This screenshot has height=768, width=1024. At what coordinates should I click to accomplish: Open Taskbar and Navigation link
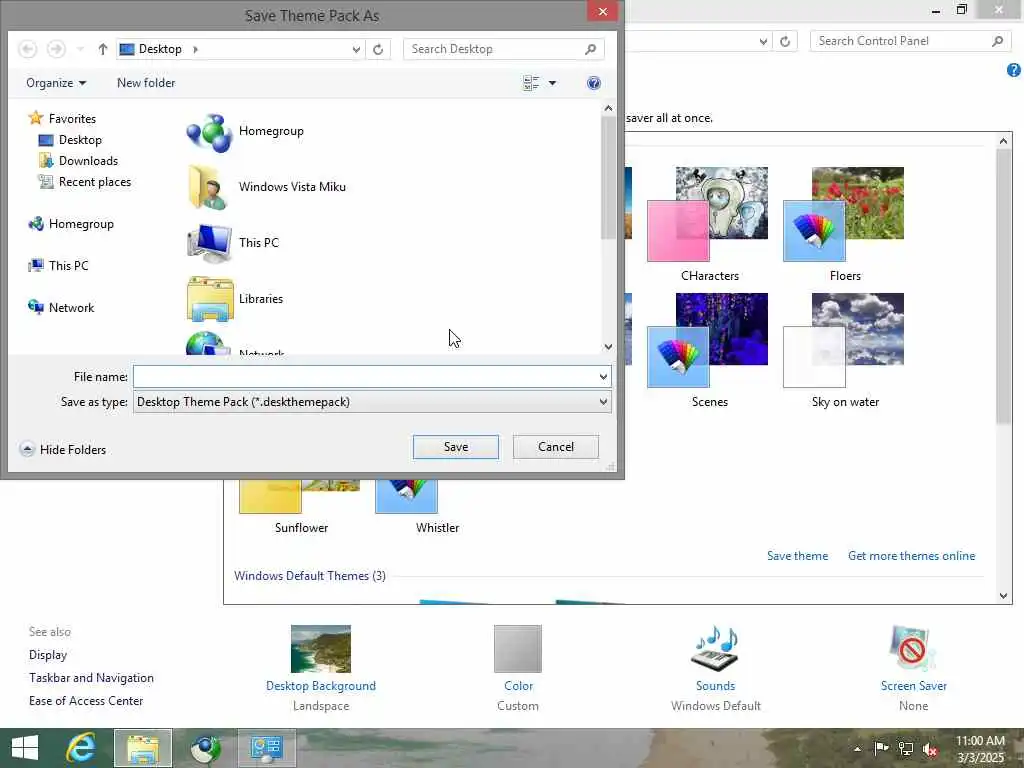[91, 678]
